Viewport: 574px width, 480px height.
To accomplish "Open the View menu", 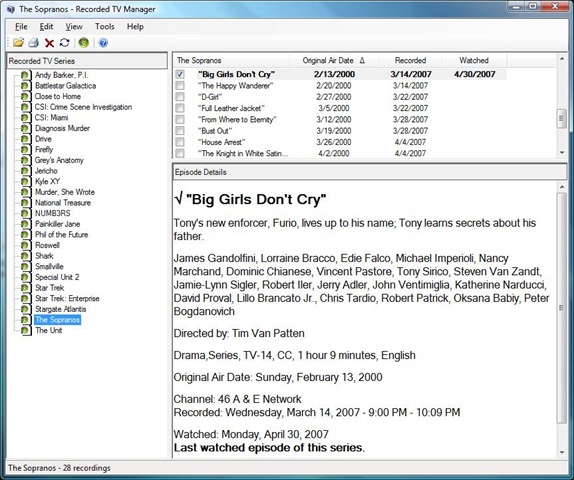I will click(x=74, y=27).
